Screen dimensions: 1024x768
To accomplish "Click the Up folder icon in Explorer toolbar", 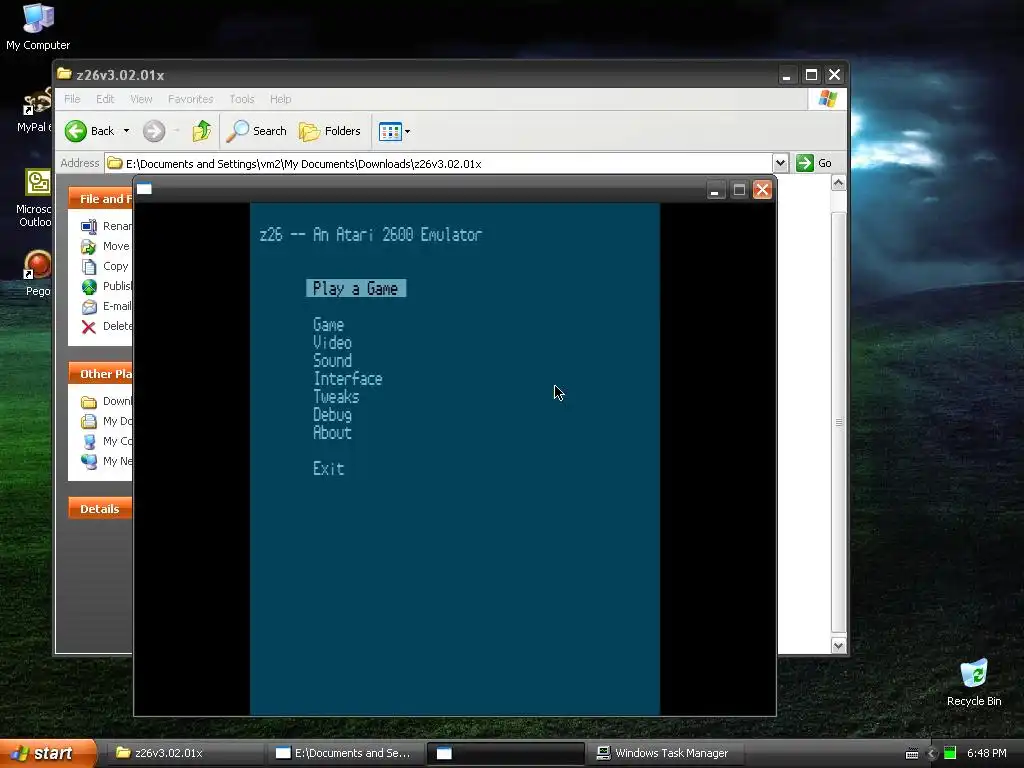I will tap(202, 131).
